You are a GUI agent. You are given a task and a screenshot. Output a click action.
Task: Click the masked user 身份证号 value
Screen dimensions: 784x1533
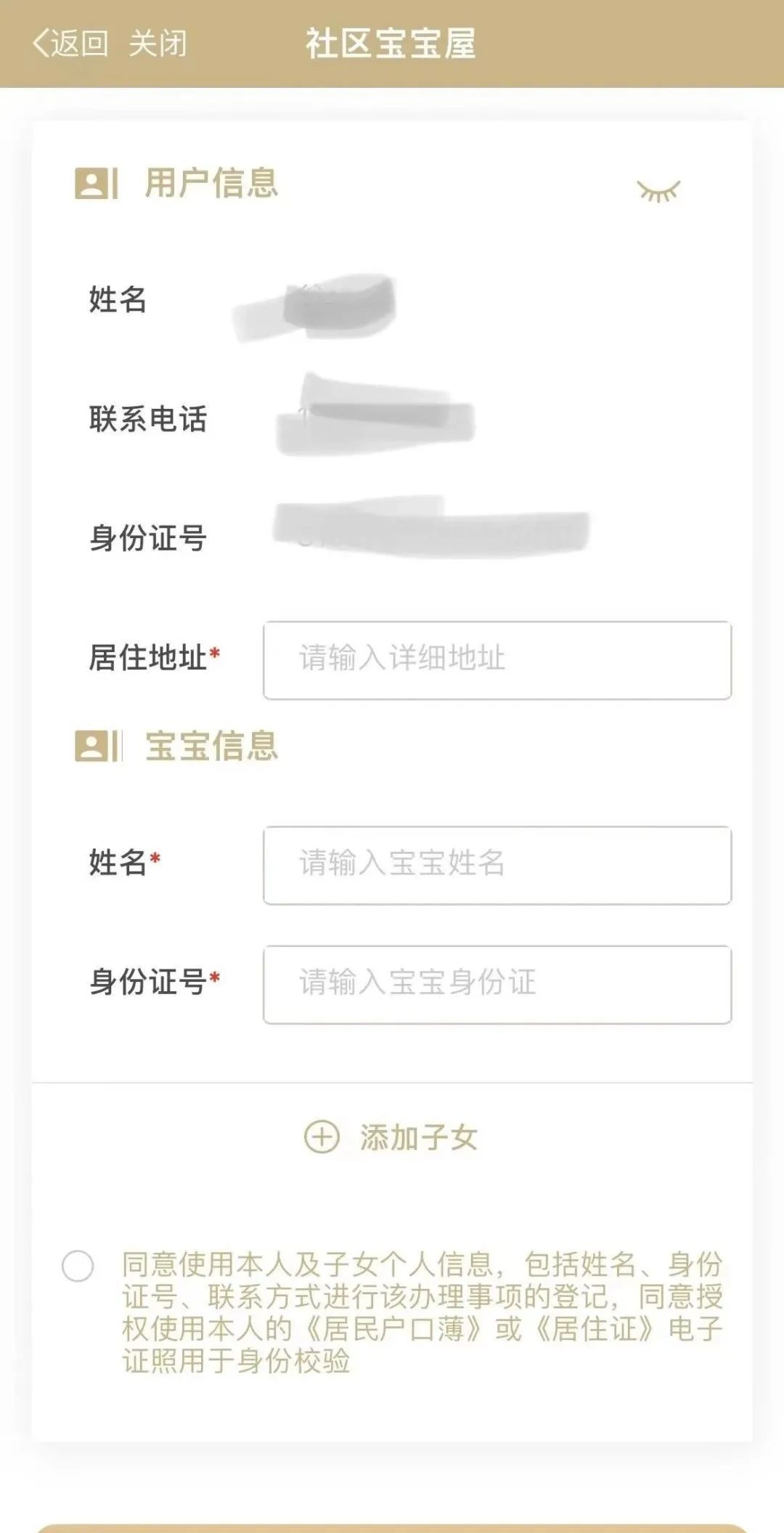tap(431, 528)
